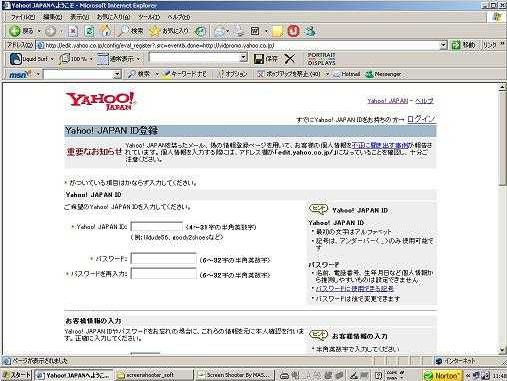Click the grey Forward arrow button
Image resolution: width=507 pixels, height=381 pixels.
50,31
